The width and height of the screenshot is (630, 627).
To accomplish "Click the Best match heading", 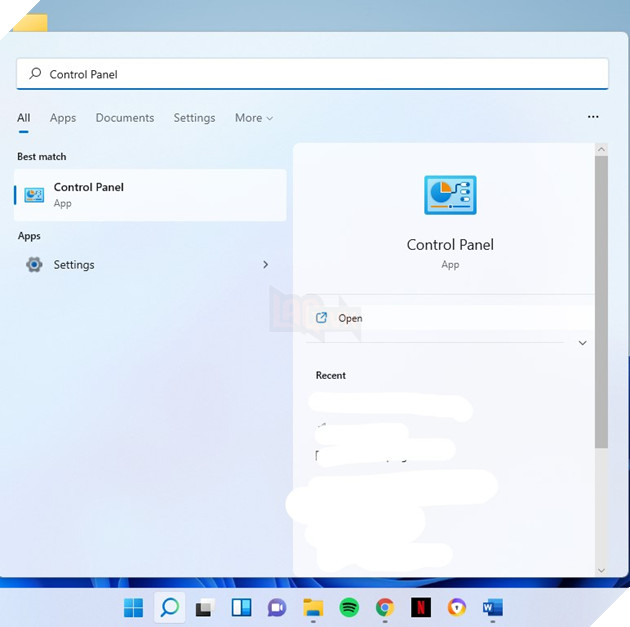I will point(42,157).
